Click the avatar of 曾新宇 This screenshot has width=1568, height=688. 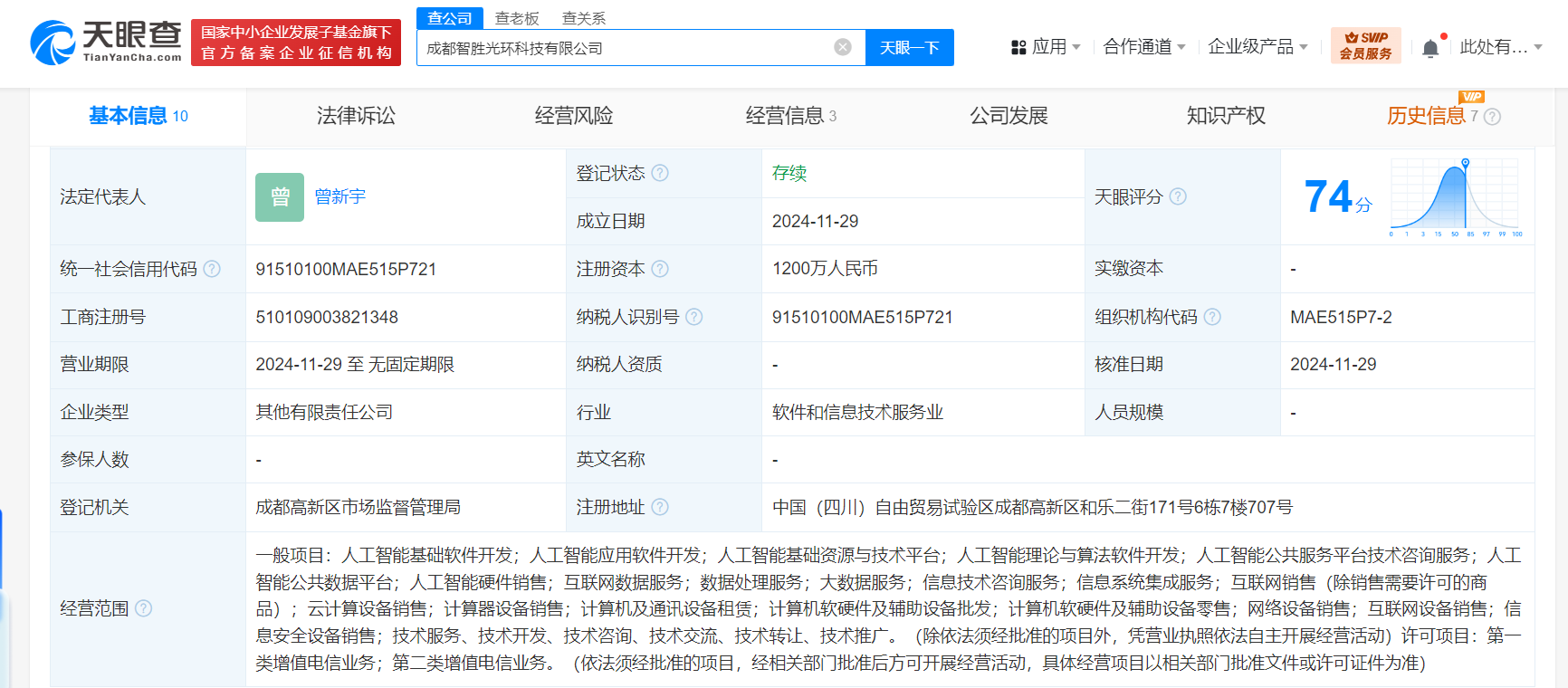280,197
